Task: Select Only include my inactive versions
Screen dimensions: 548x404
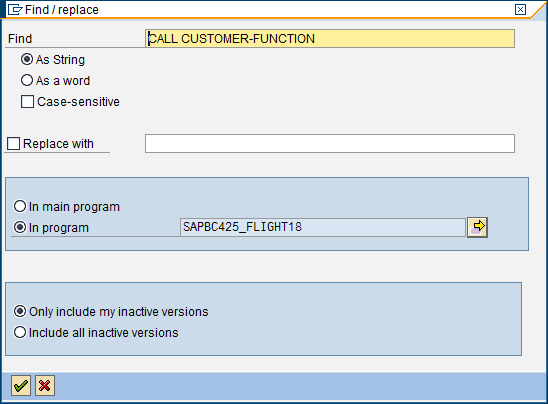Action: click(20, 311)
